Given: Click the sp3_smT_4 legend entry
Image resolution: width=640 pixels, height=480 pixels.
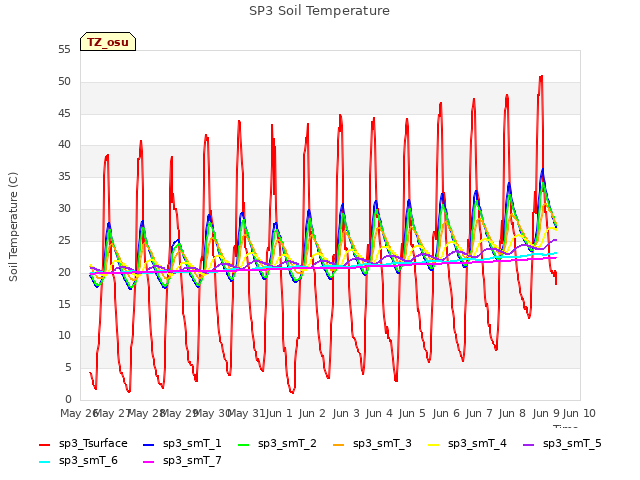Looking at the screenshot, I should [467, 443].
